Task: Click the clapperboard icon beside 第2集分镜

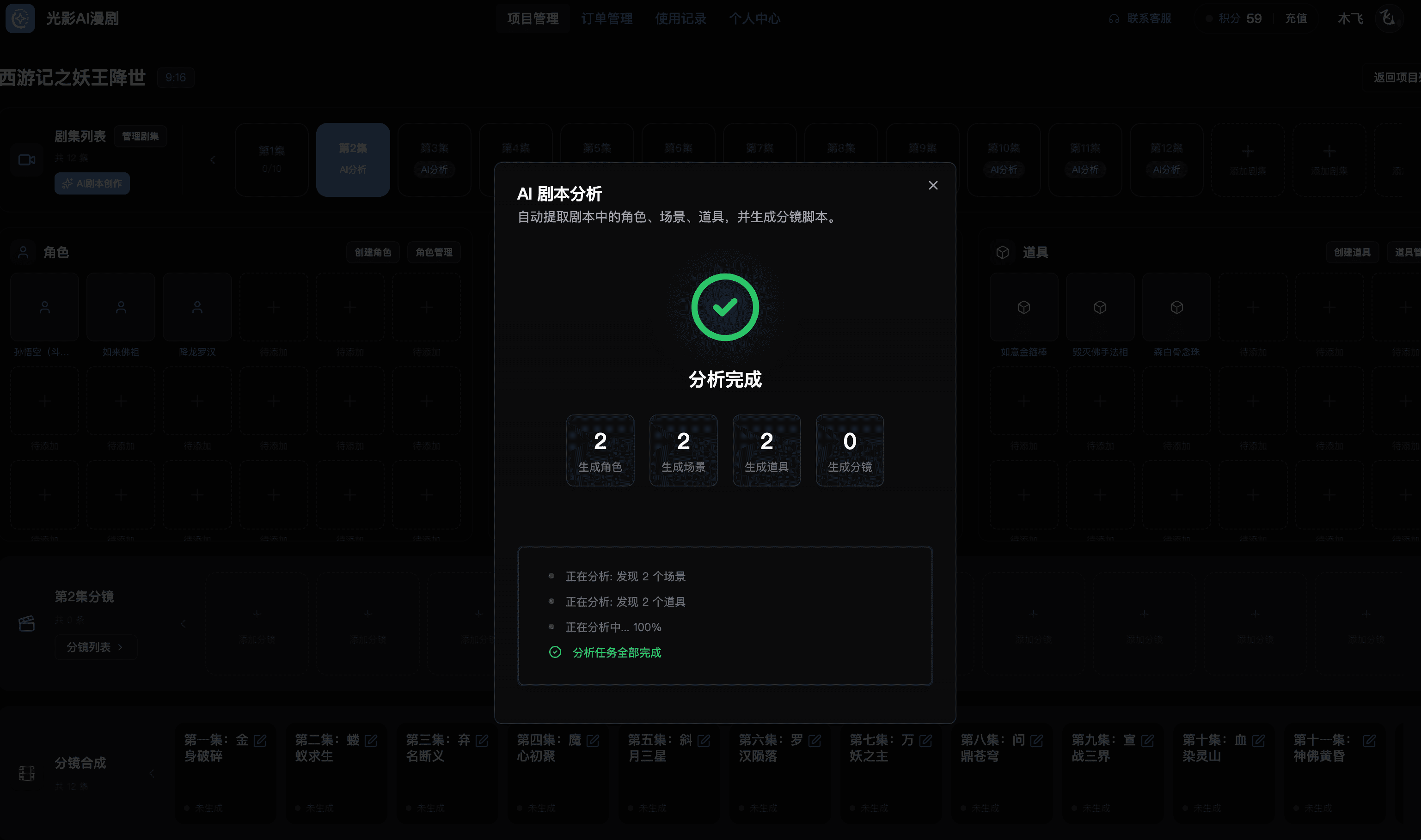Action: tap(26, 623)
